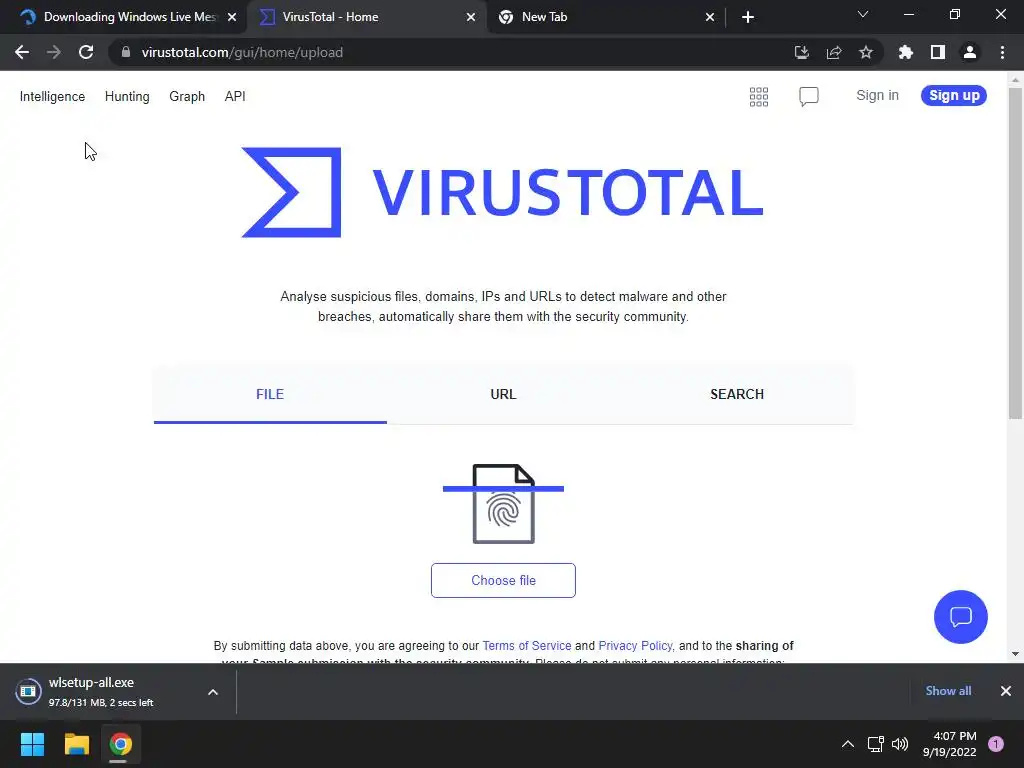The image size is (1024, 768).
Task: Open the clock and date flyout
Action: point(950,744)
